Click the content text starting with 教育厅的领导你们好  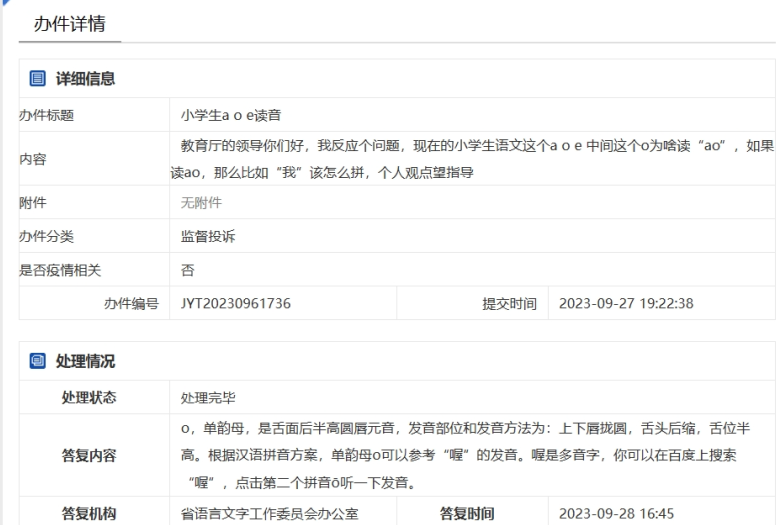click(472, 159)
